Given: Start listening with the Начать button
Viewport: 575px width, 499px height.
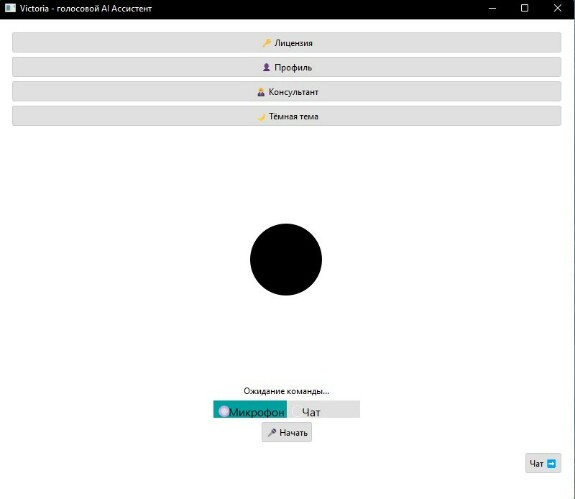Looking at the screenshot, I should coord(287,432).
